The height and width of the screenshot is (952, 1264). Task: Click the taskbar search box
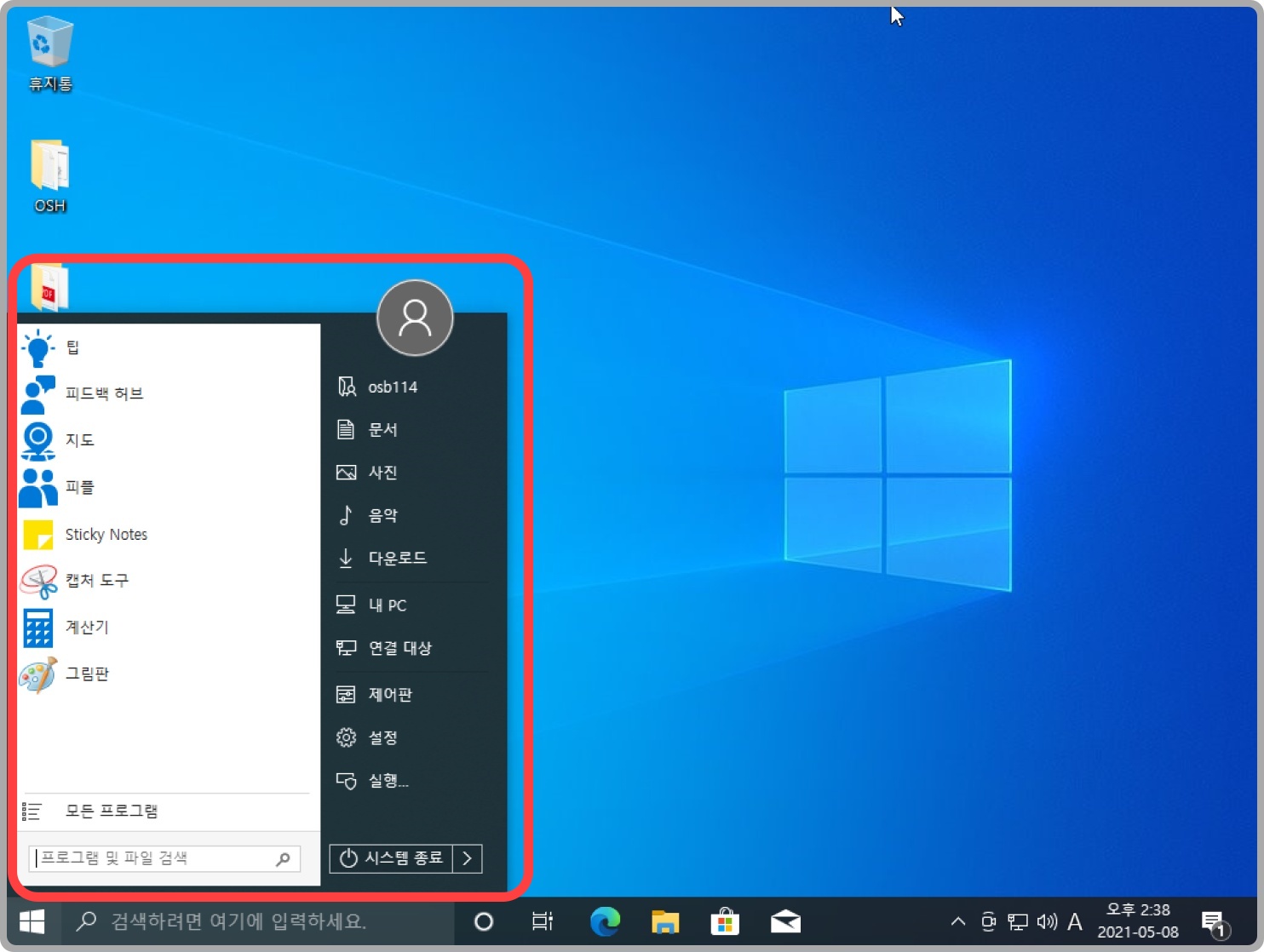(257, 921)
